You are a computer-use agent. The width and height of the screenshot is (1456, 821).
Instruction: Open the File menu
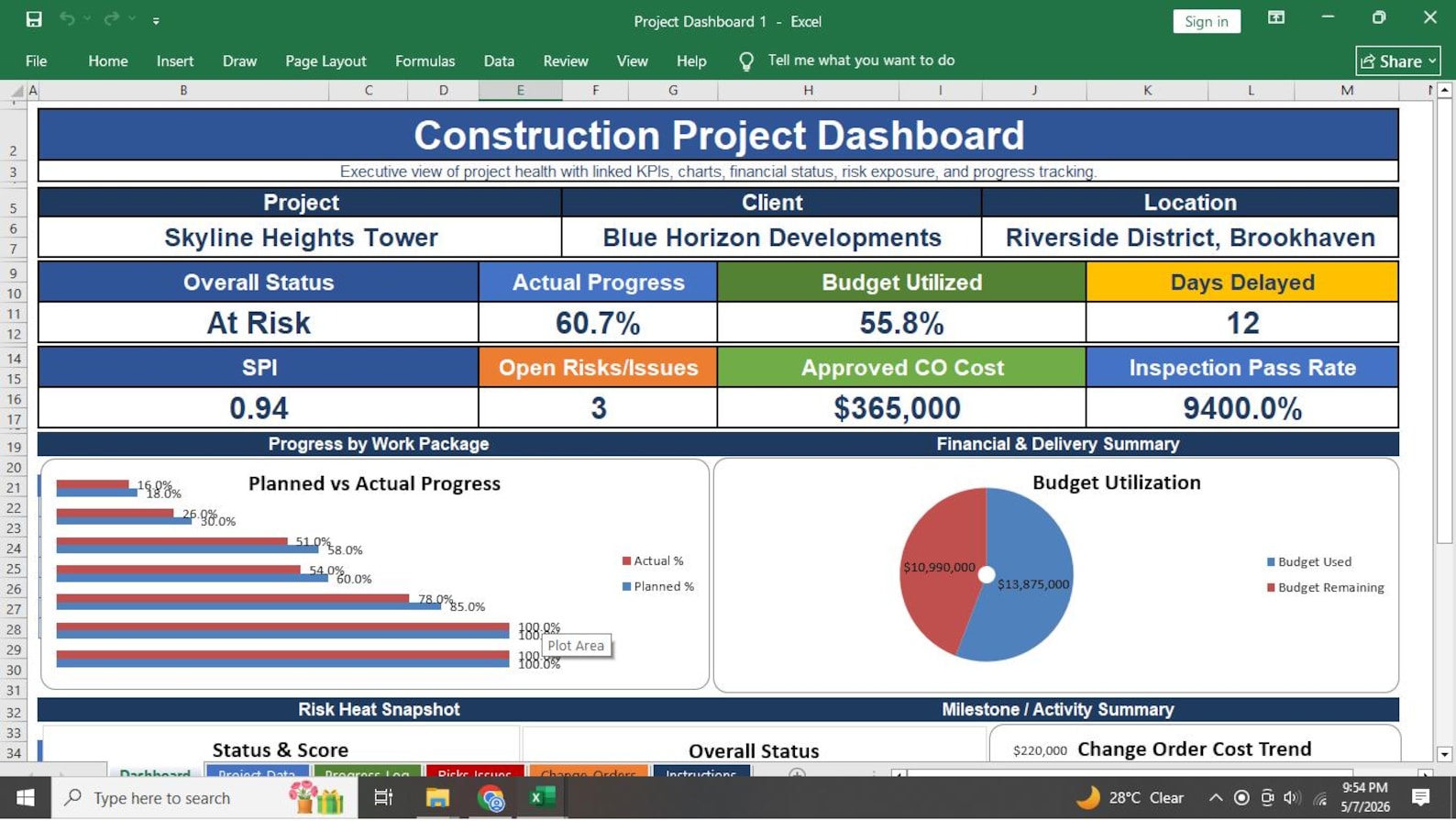(x=37, y=61)
